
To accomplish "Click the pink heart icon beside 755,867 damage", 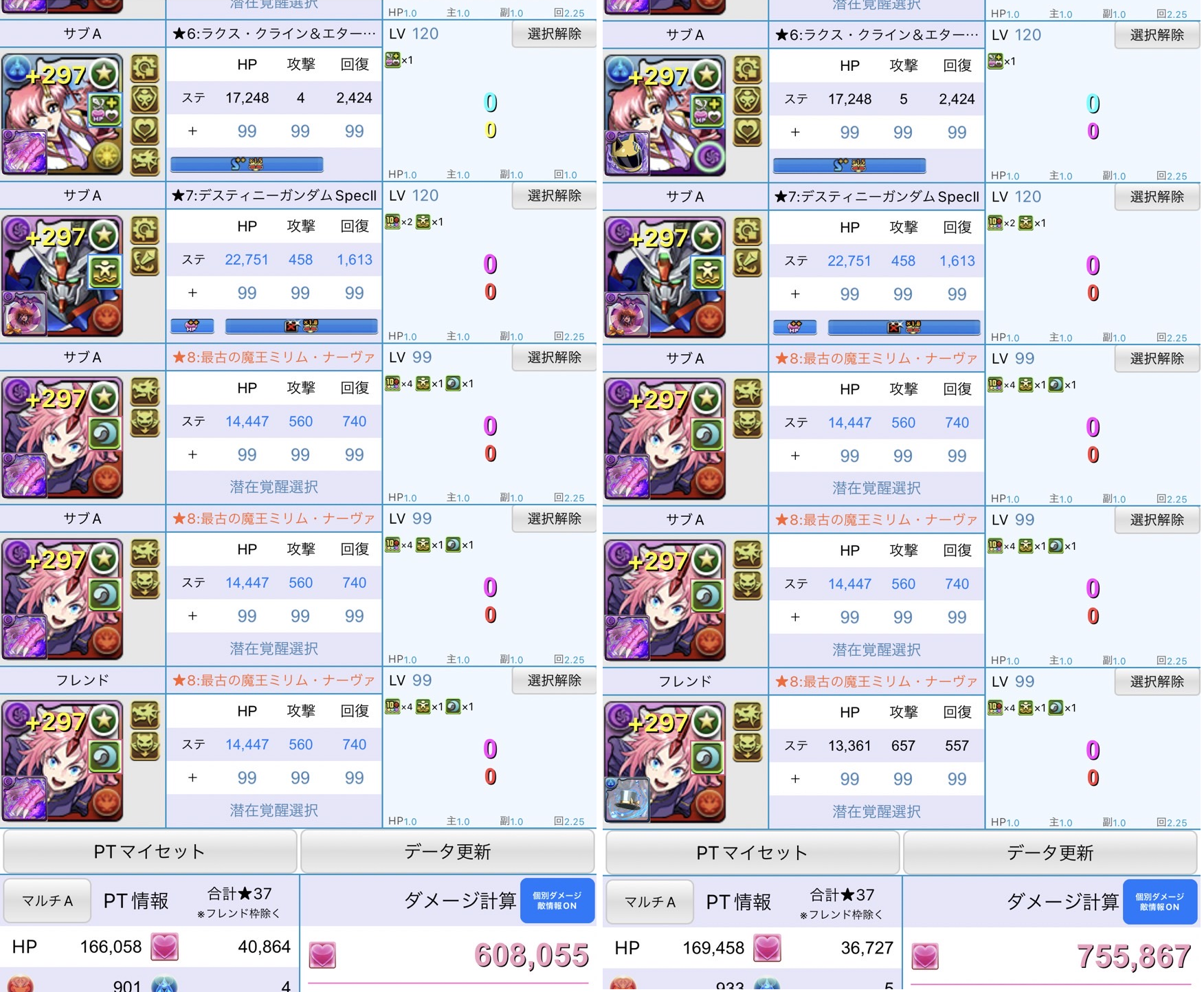I will point(925,956).
